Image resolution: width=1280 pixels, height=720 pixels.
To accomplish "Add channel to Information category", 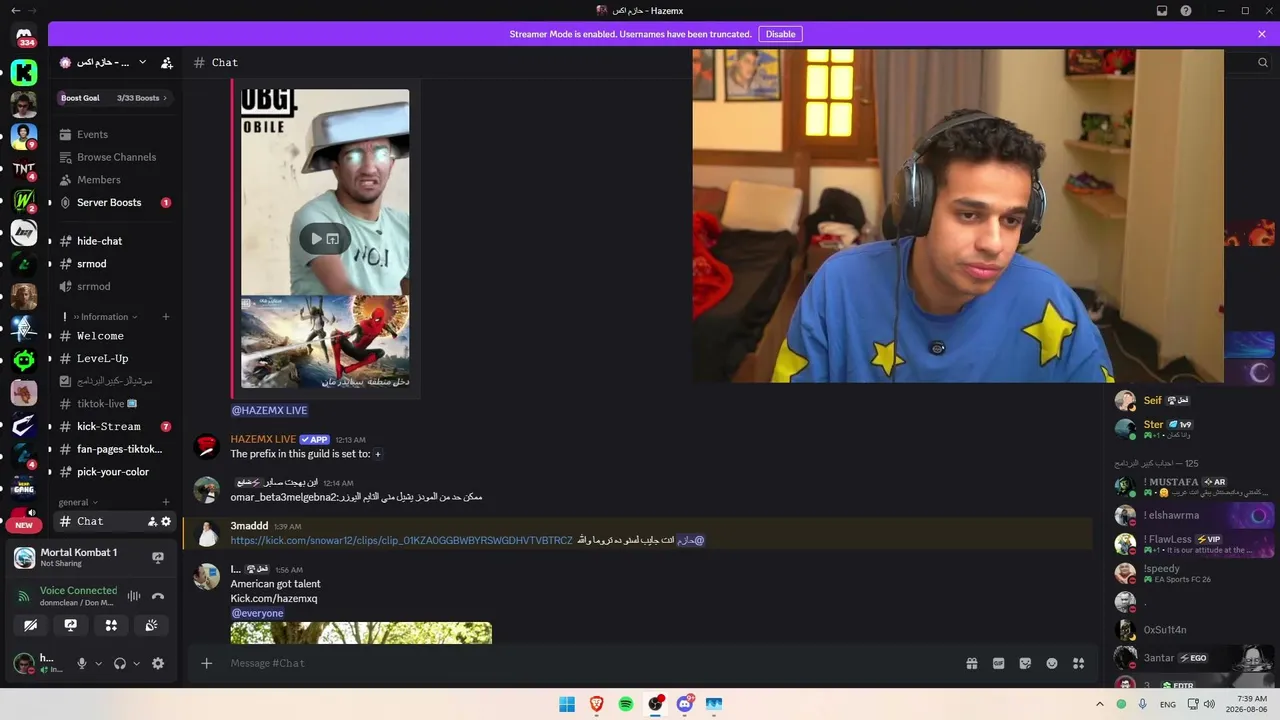I will click(x=166, y=317).
